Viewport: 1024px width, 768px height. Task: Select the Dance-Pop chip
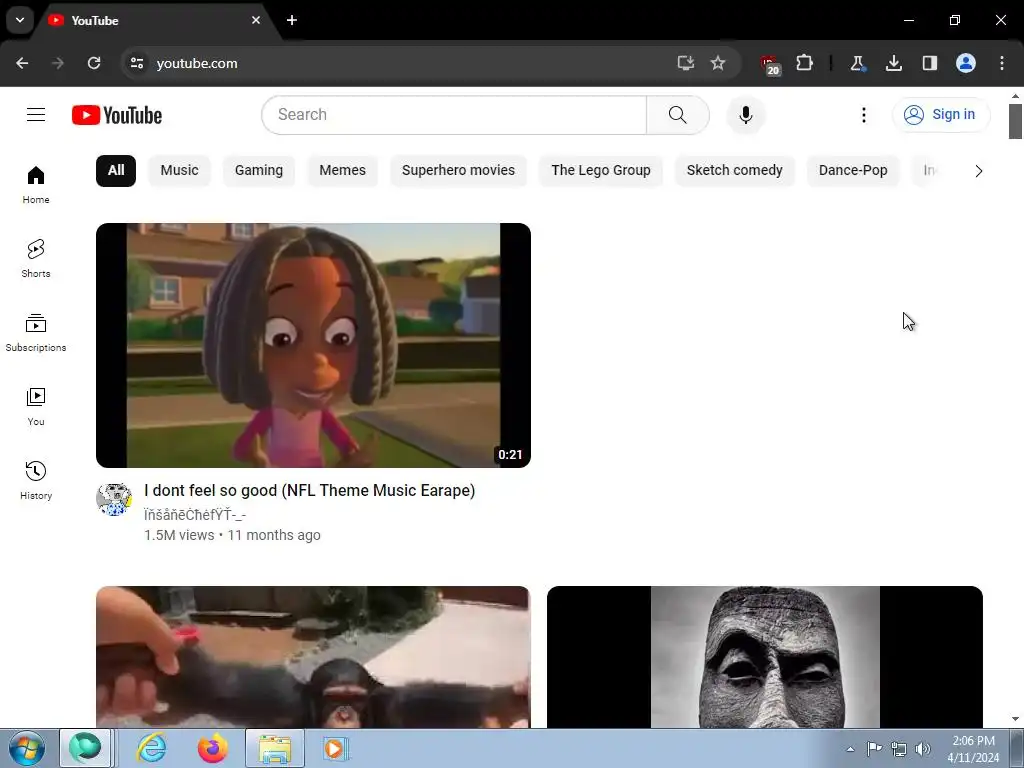pyautogui.click(x=853, y=170)
